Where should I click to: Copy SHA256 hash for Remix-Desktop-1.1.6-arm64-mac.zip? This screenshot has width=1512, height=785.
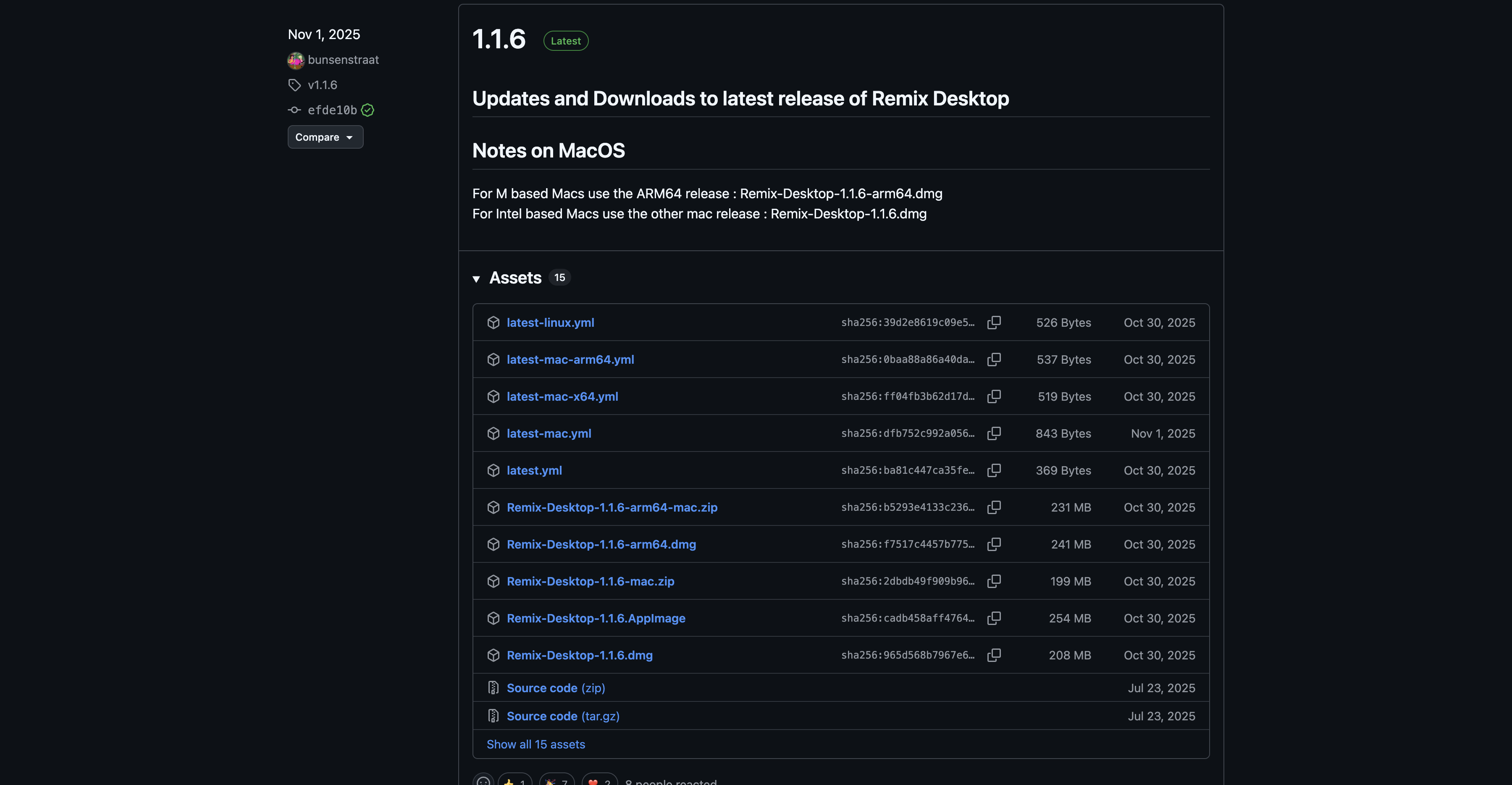pos(994,507)
